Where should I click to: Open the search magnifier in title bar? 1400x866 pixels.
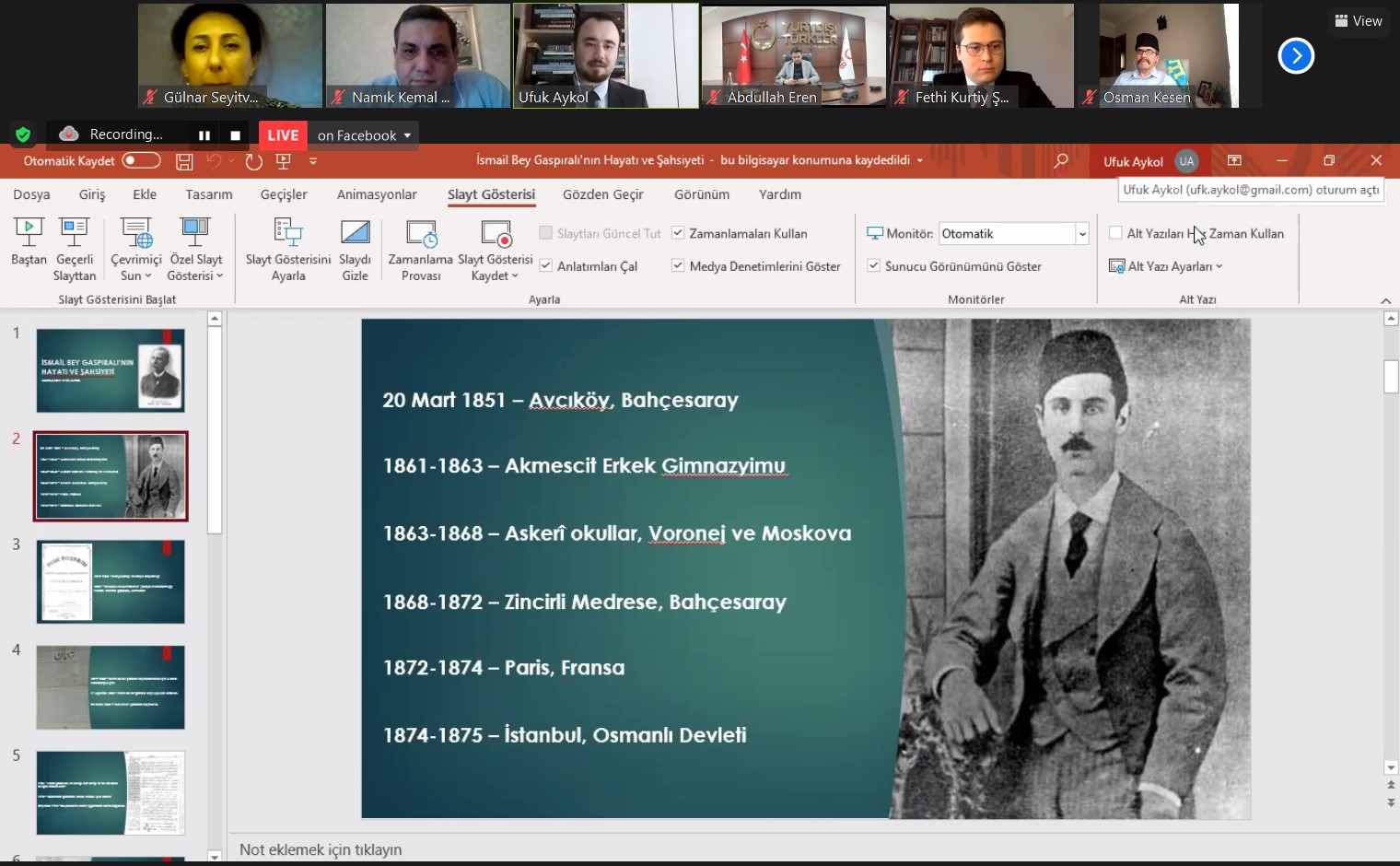1061,160
